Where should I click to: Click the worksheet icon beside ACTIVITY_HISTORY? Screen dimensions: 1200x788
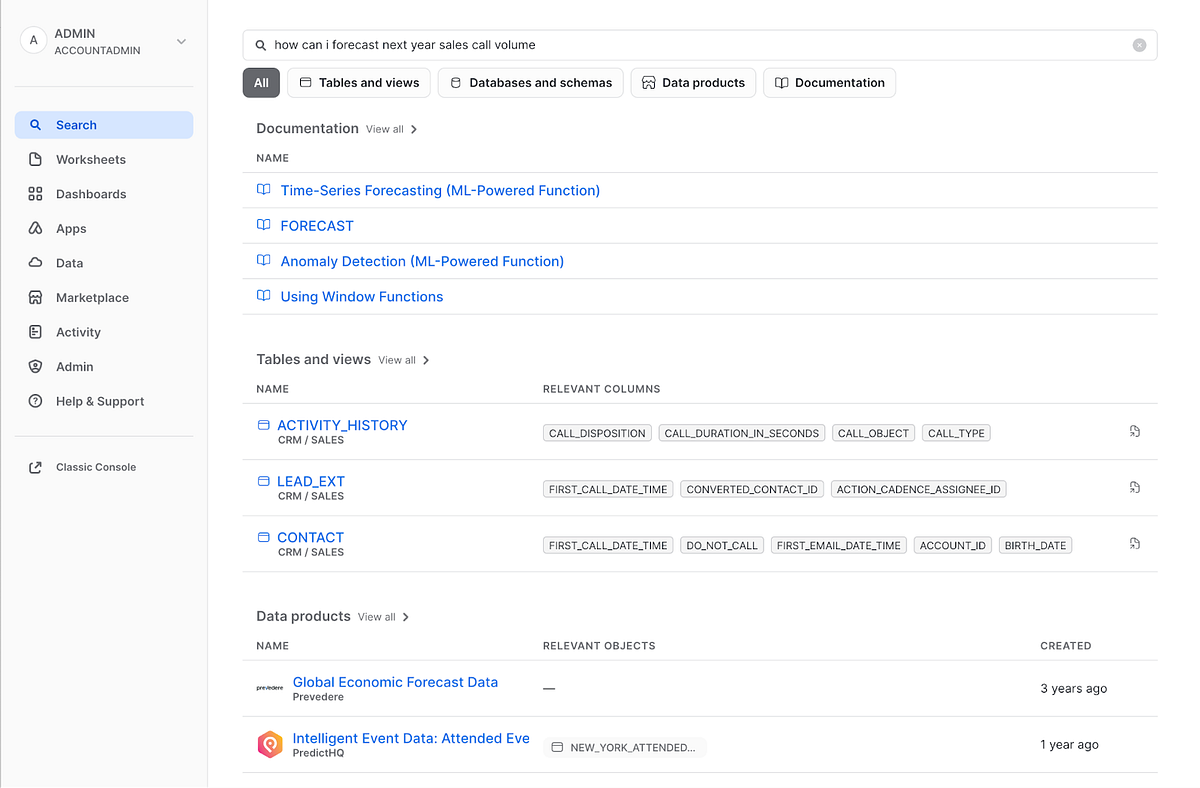tap(1134, 431)
